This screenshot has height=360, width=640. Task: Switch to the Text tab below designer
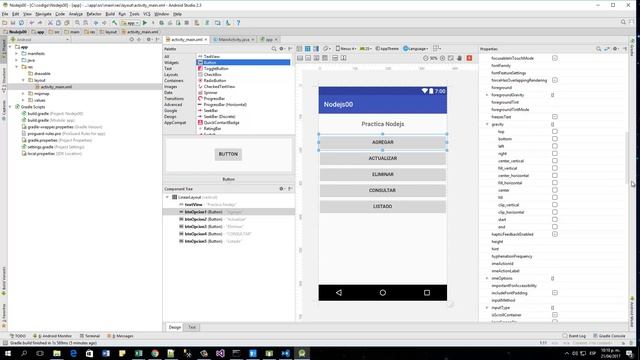tap(192, 327)
